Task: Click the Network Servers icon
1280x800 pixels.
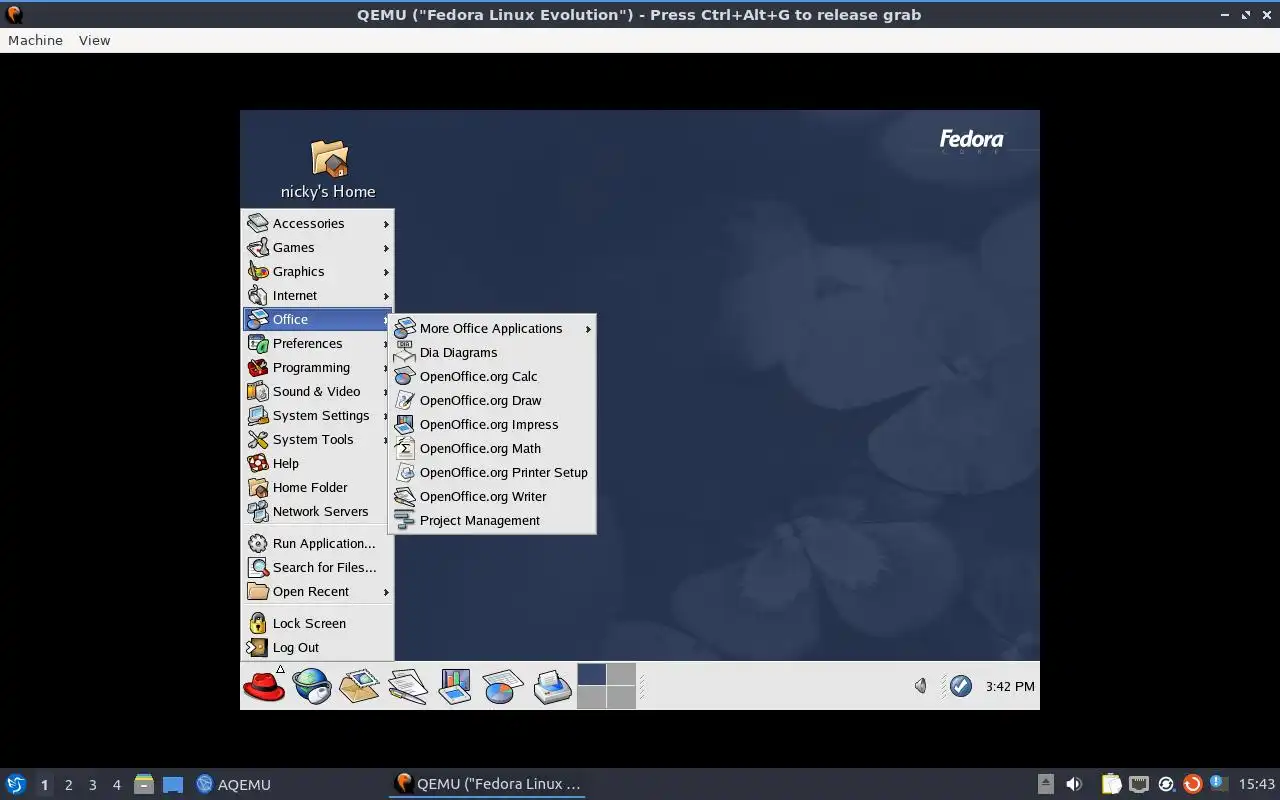Action: coord(258,511)
